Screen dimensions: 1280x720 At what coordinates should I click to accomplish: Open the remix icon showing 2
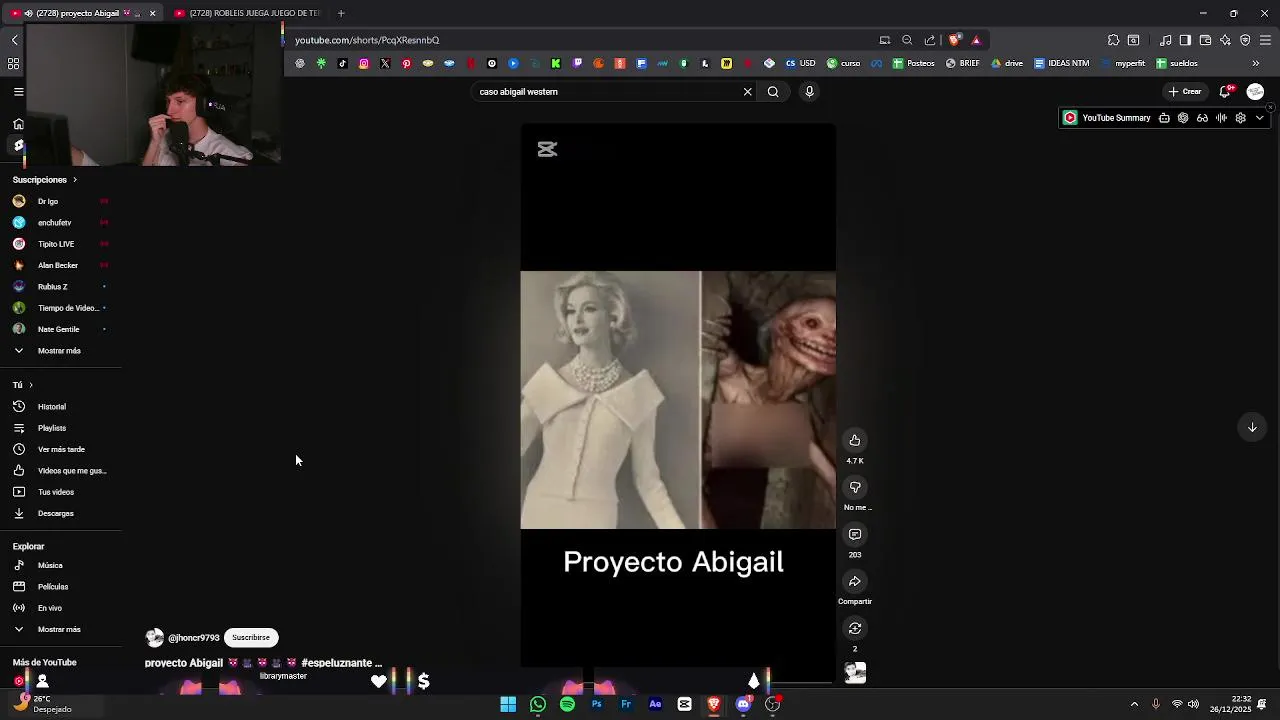pyautogui.click(x=855, y=628)
